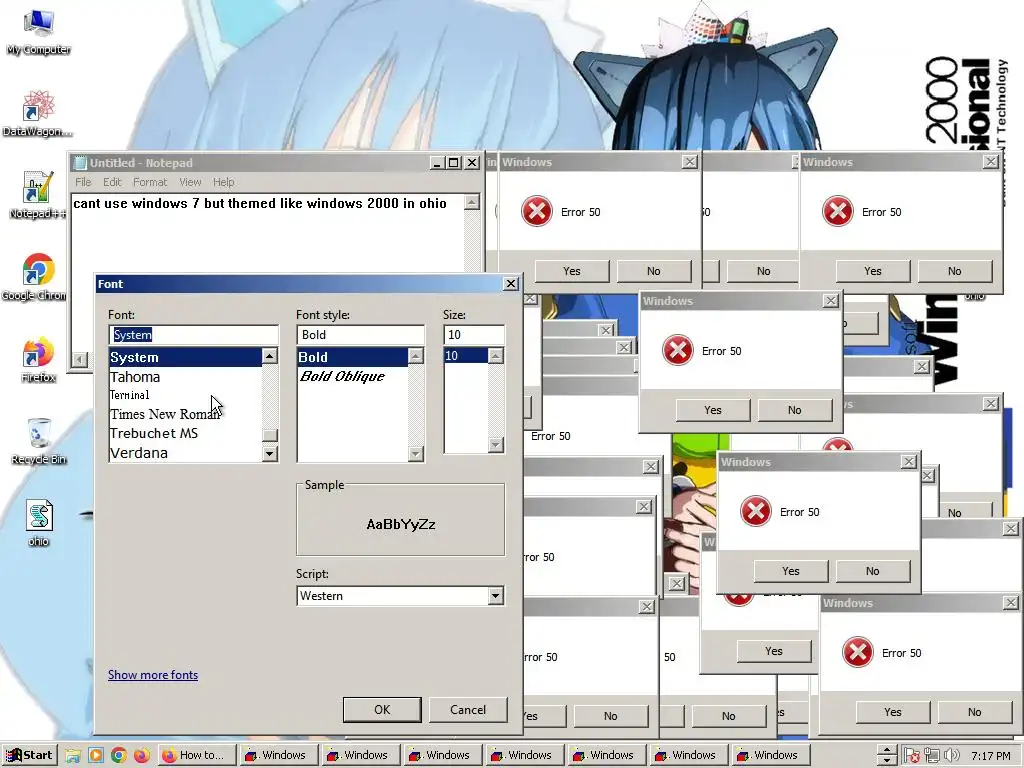This screenshot has height=768, width=1024.
Task: Select Tahoma in the font list
Action: tap(185, 377)
